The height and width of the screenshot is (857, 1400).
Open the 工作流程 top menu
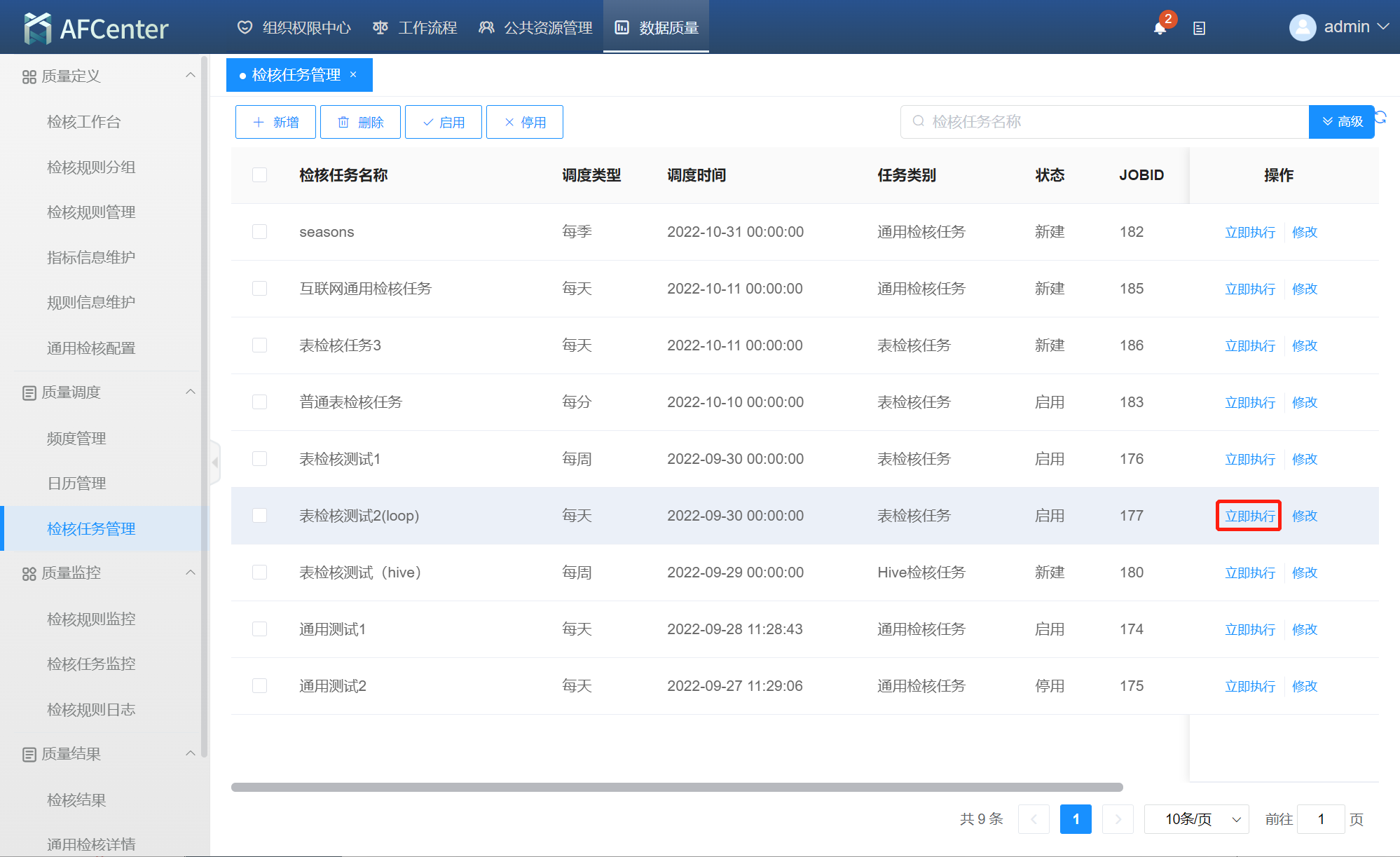click(415, 27)
